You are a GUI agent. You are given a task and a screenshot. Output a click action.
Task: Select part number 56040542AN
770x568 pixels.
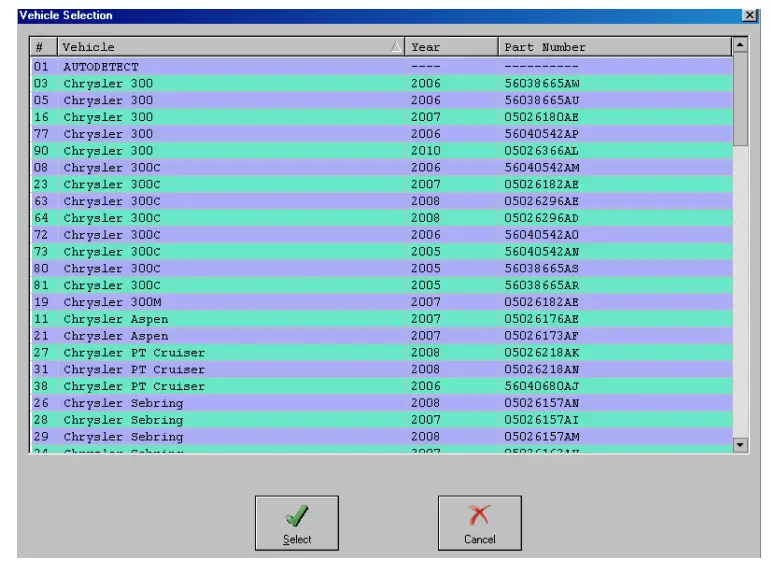[542, 251]
